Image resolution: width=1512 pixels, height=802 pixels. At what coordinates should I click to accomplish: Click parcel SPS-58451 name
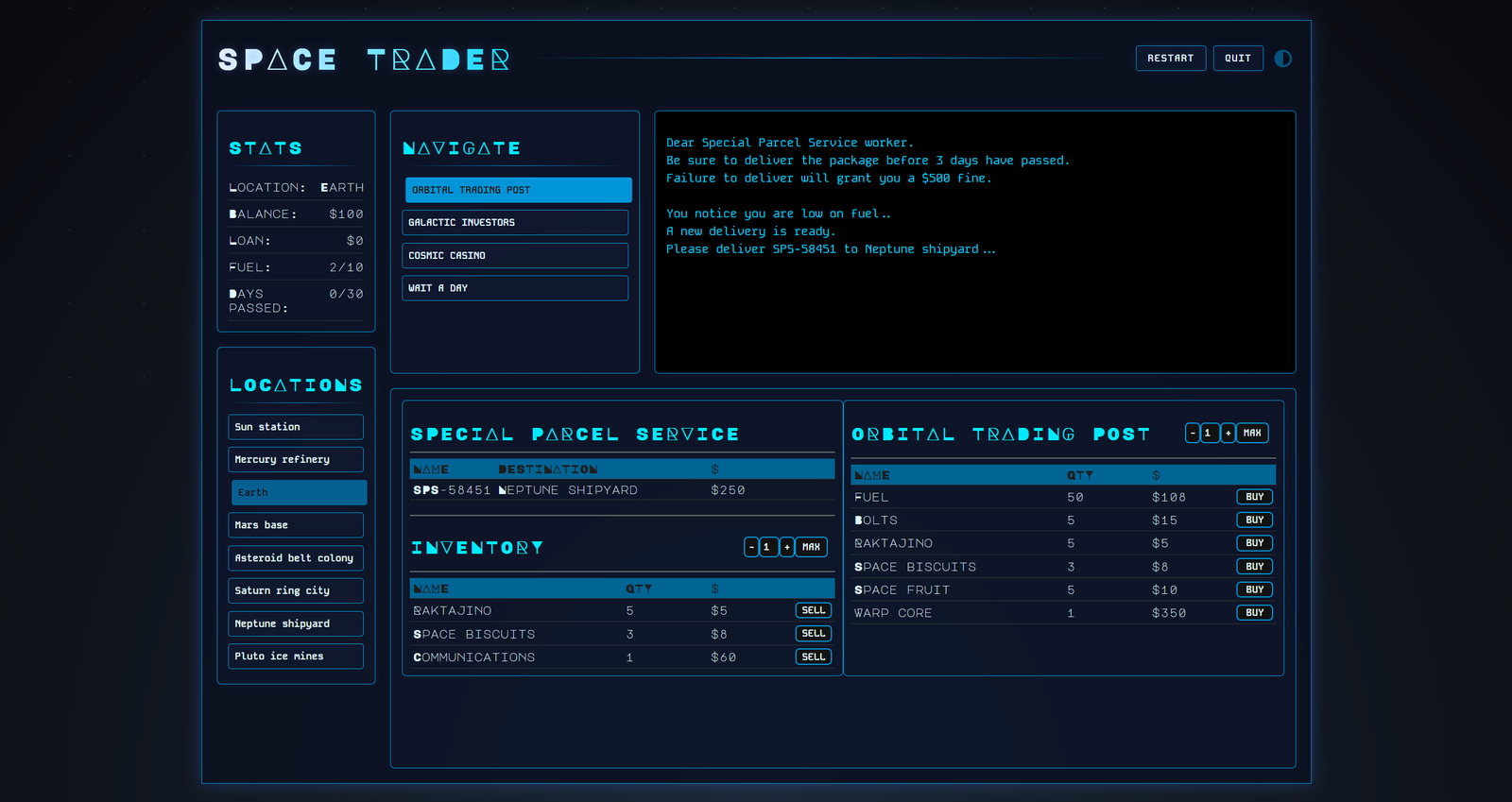point(452,490)
